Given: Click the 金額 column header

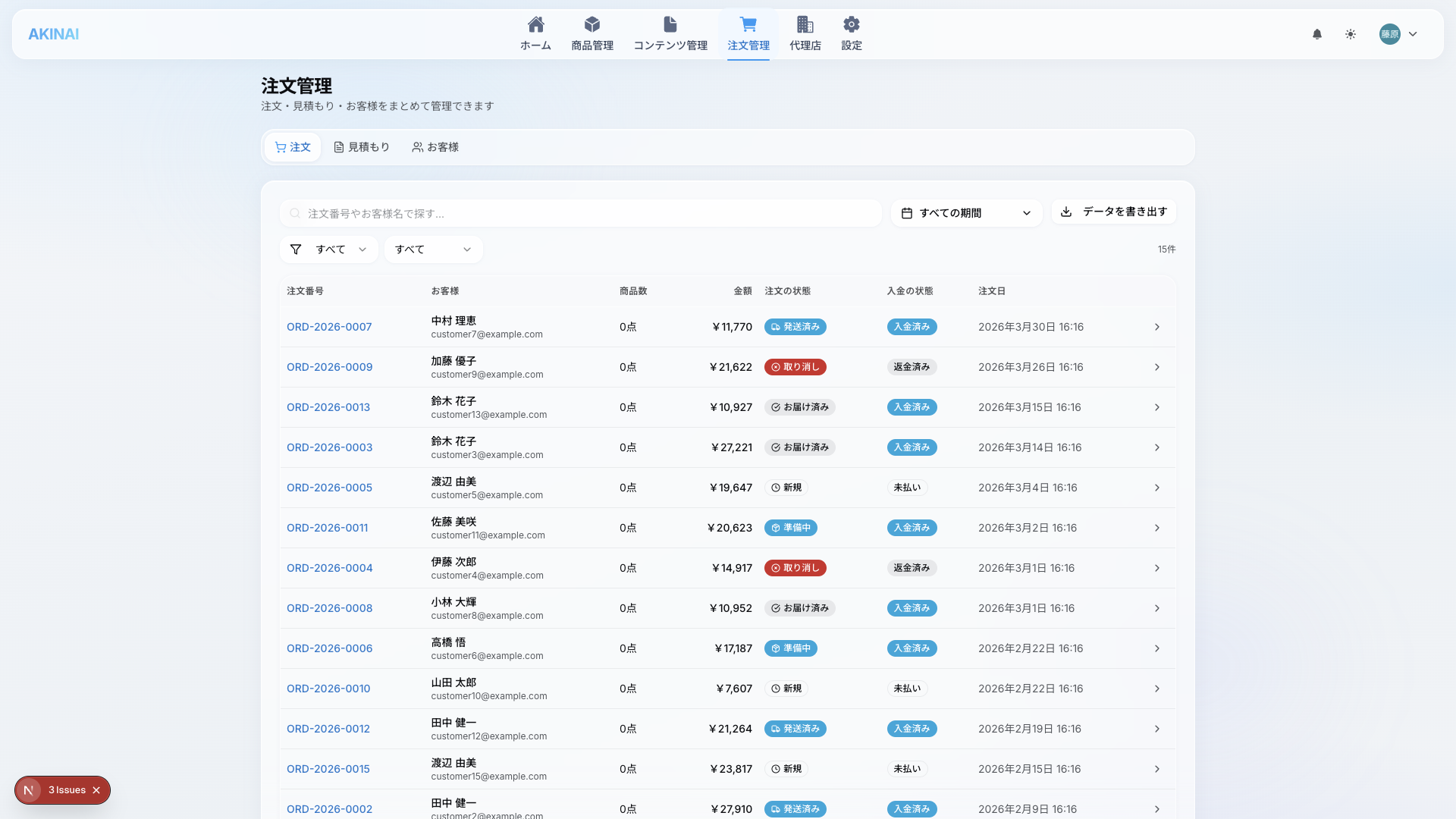Looking at the screenshot, I should (x=743, y=291).
